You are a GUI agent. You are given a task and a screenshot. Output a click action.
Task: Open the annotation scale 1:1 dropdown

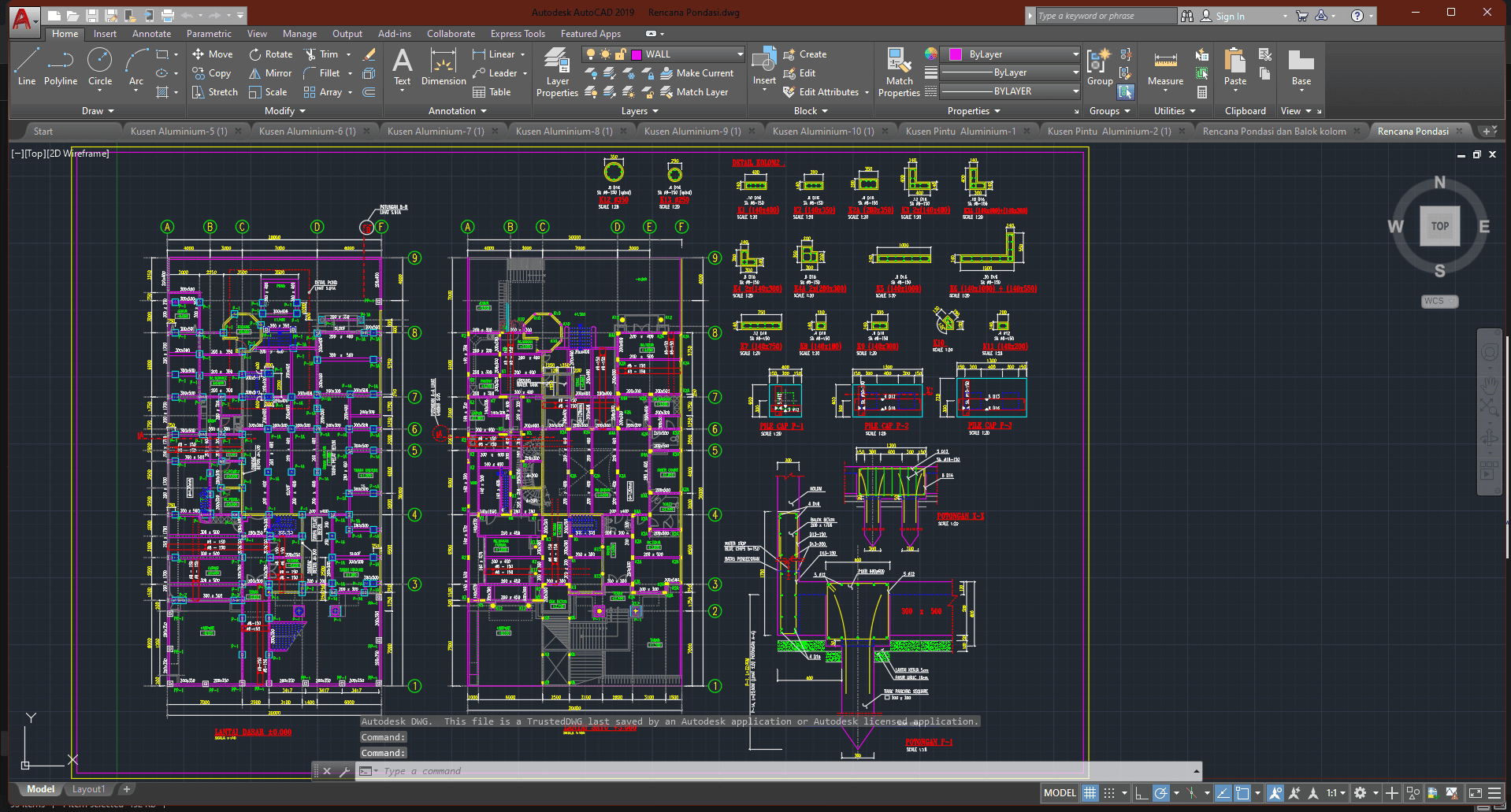[x=1335, y=793]
